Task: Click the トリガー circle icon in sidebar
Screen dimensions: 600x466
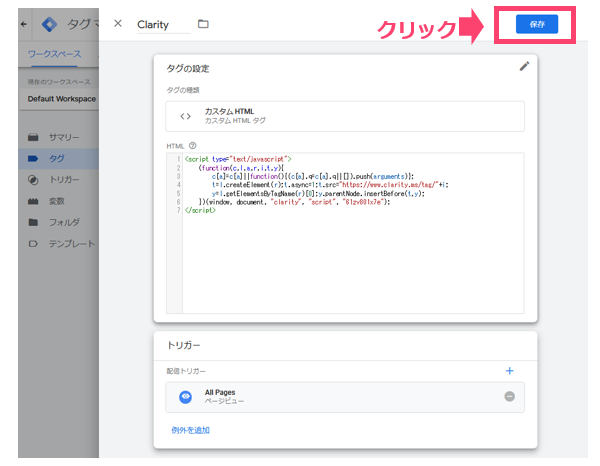Action: (33, 180)
